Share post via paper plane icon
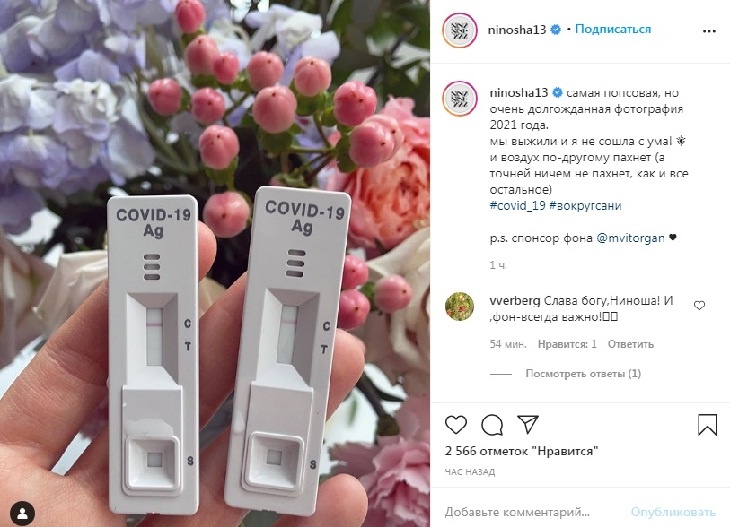 [x=528, y=424]
